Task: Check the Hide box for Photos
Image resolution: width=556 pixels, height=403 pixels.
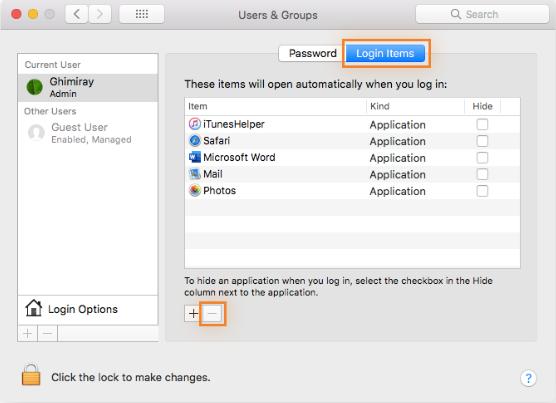Action: [482, 191]
